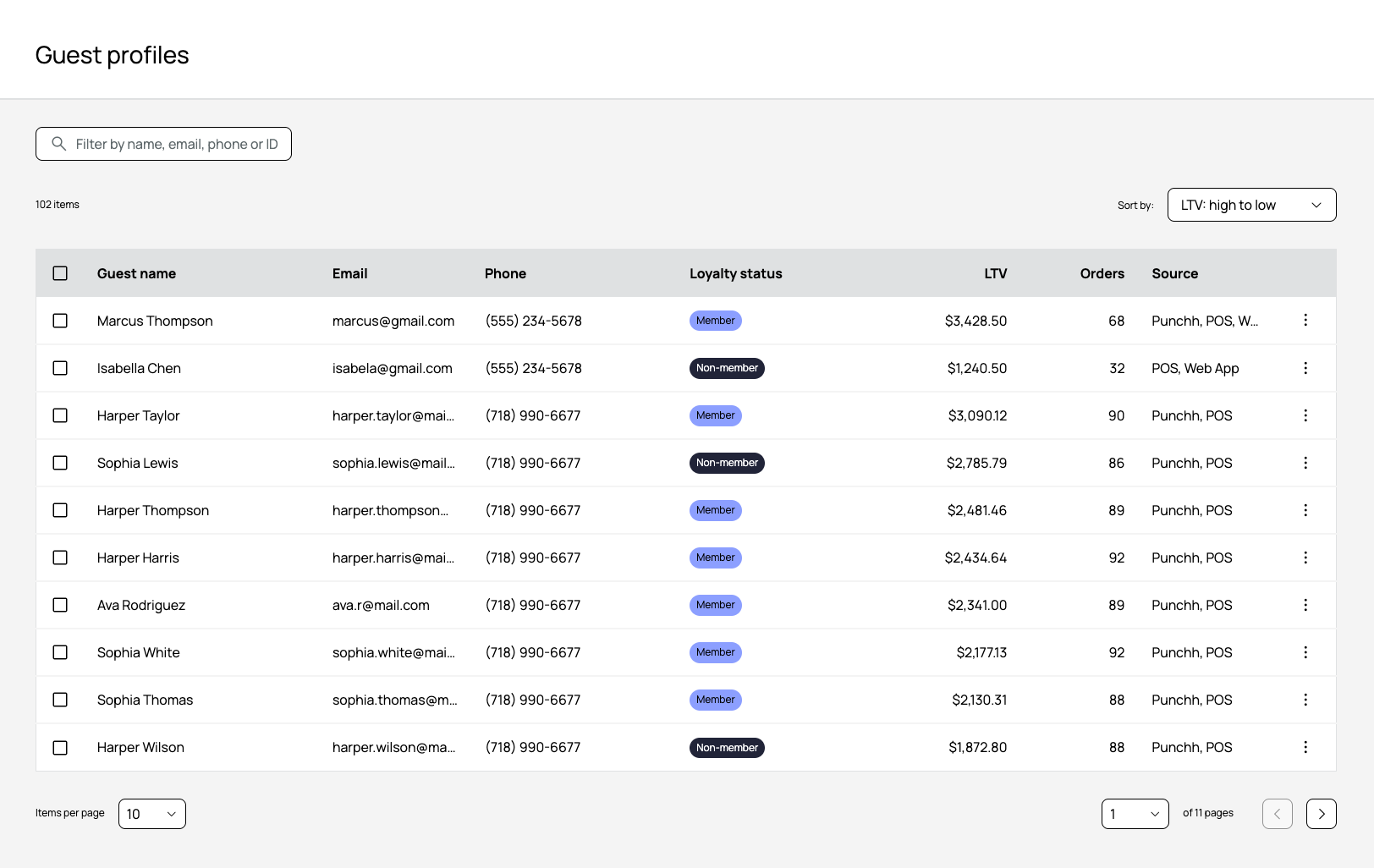This screenshot has height=868, width=1374.
Task: Open the page number selector dropdown
Action: 1135,814
